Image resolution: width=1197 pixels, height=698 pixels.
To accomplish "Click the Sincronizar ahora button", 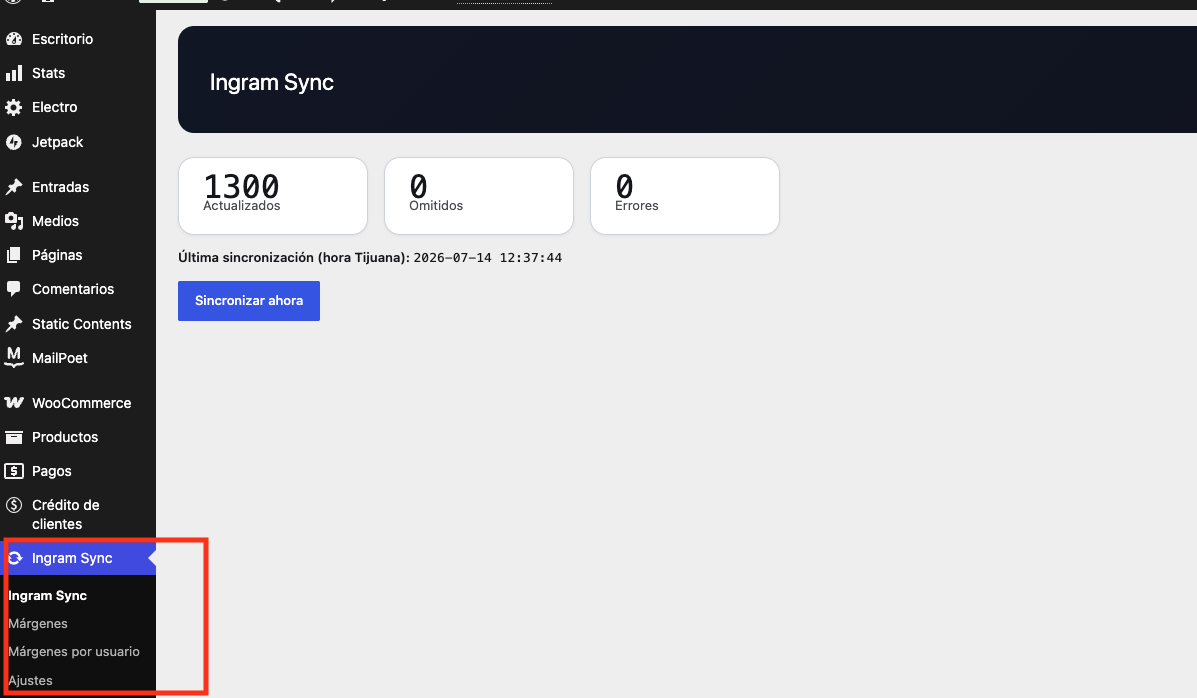I will (x=249, y=301).
